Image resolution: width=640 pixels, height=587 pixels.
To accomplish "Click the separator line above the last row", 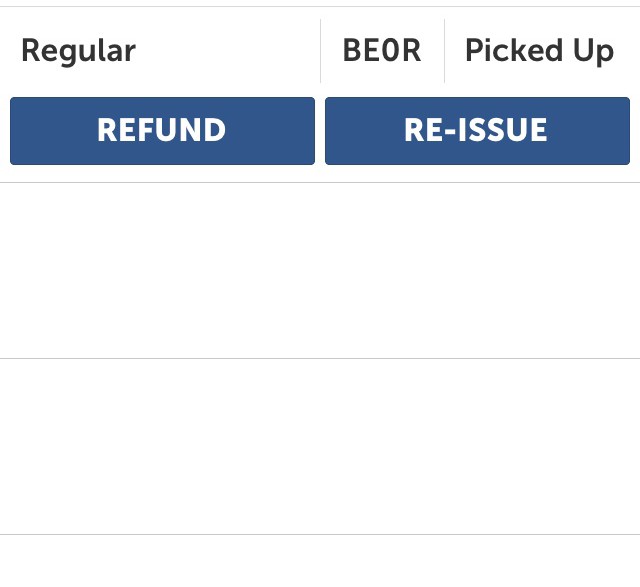I will coord(320,534).
